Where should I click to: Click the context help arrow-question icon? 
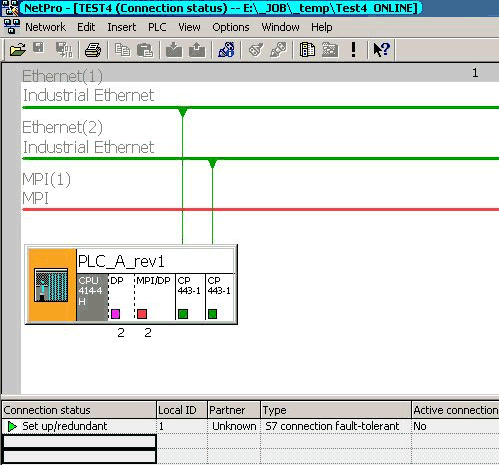[381, 50]
